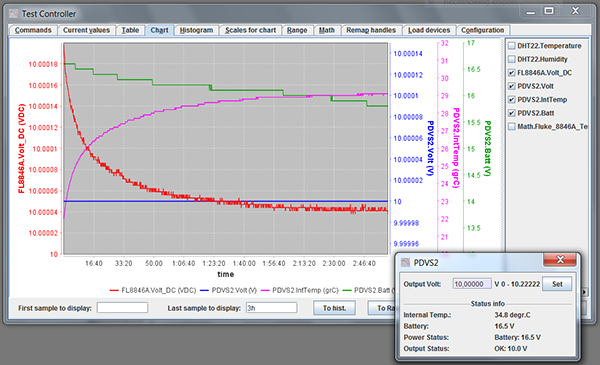Image resolution: width=600 pixels, height=365 pixels.
Task: Open the Load devices tab
Action: [x=429, y=30]
